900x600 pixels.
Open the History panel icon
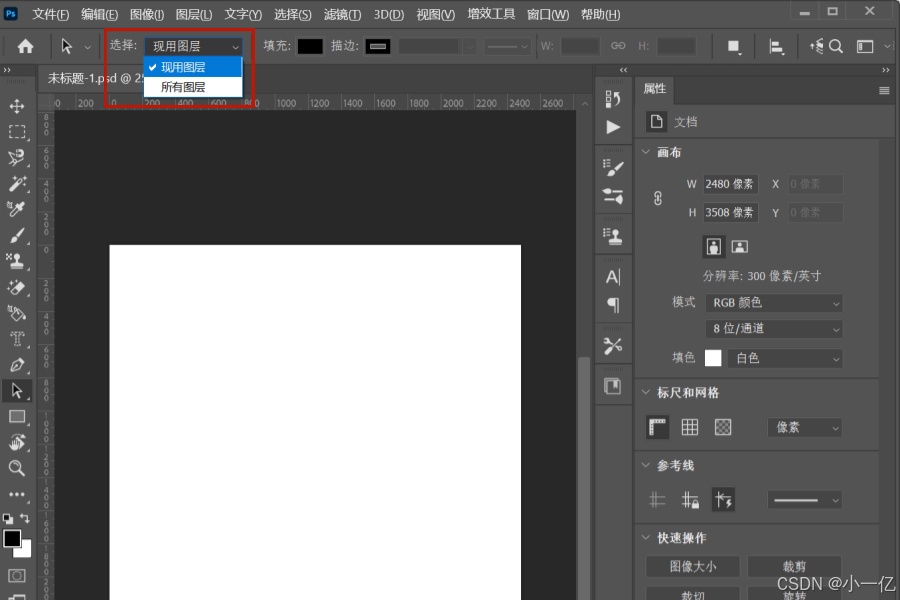[613, 99]
